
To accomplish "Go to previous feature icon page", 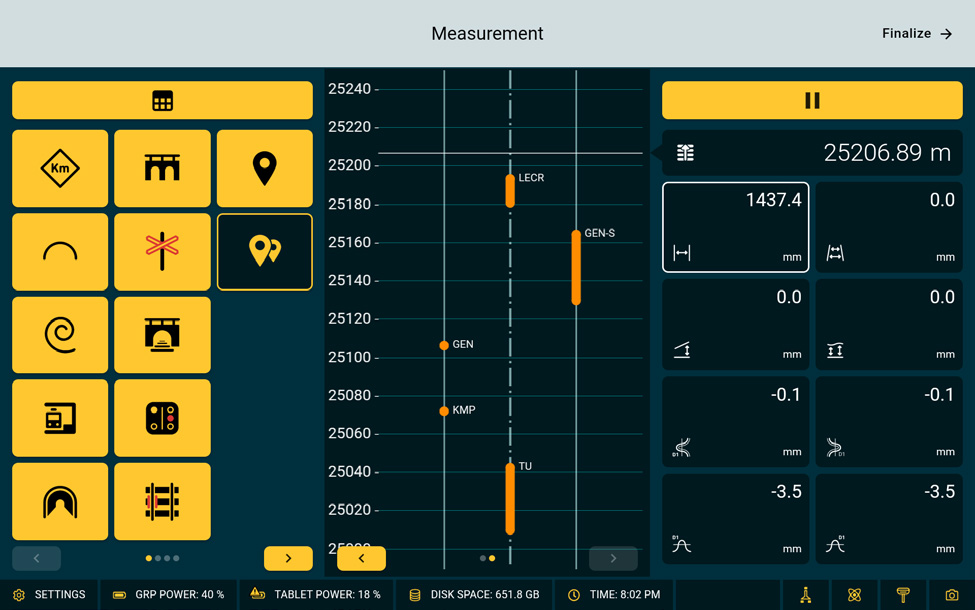I will [x=37, y=558].
